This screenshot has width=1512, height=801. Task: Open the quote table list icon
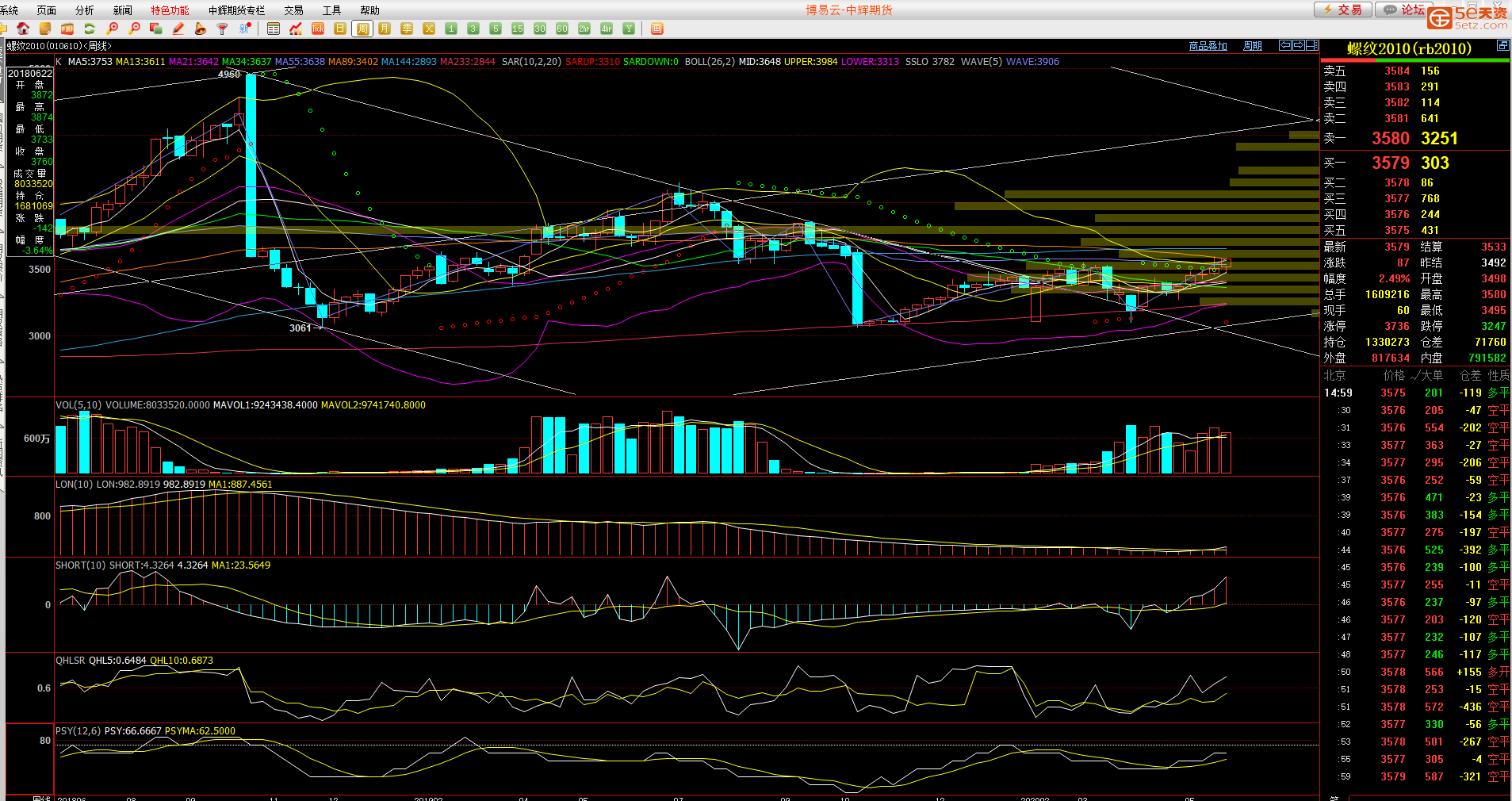(x=274, y=29)
